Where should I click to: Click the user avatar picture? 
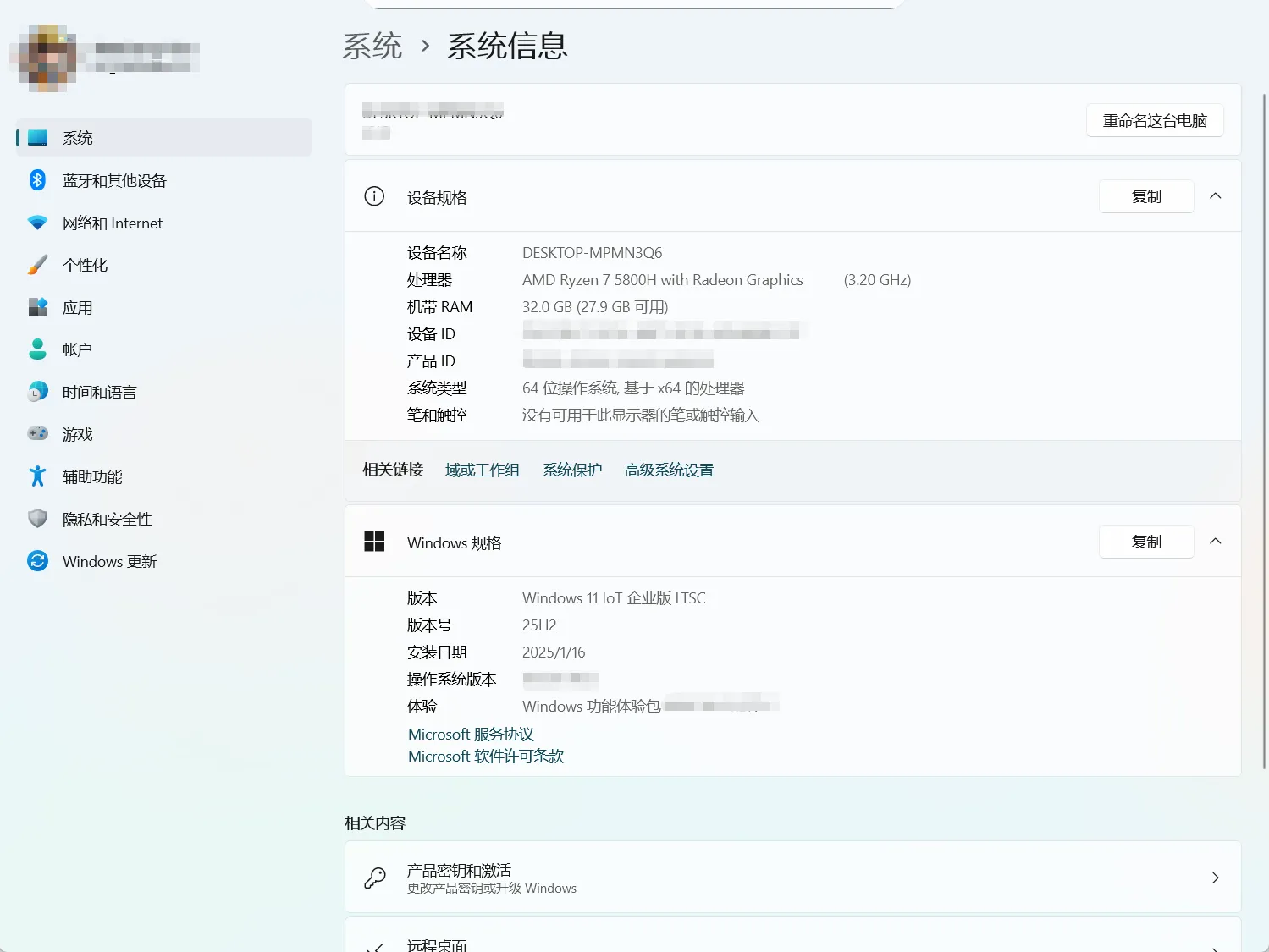coord(45,58)
